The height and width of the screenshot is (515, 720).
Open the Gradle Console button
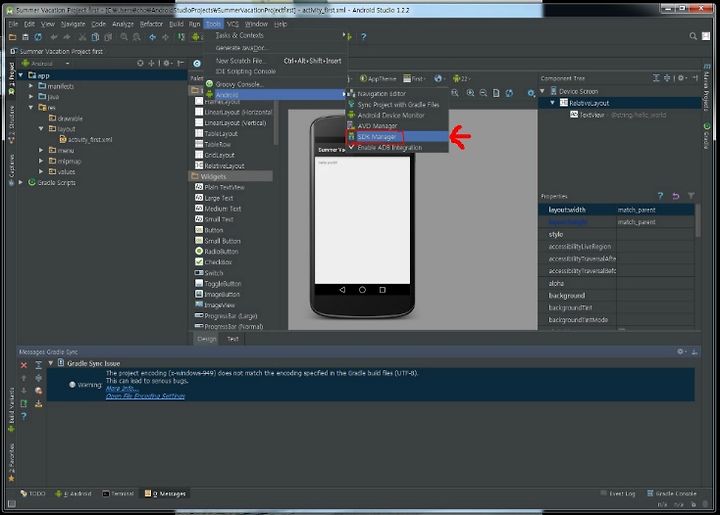coord(672,493)
